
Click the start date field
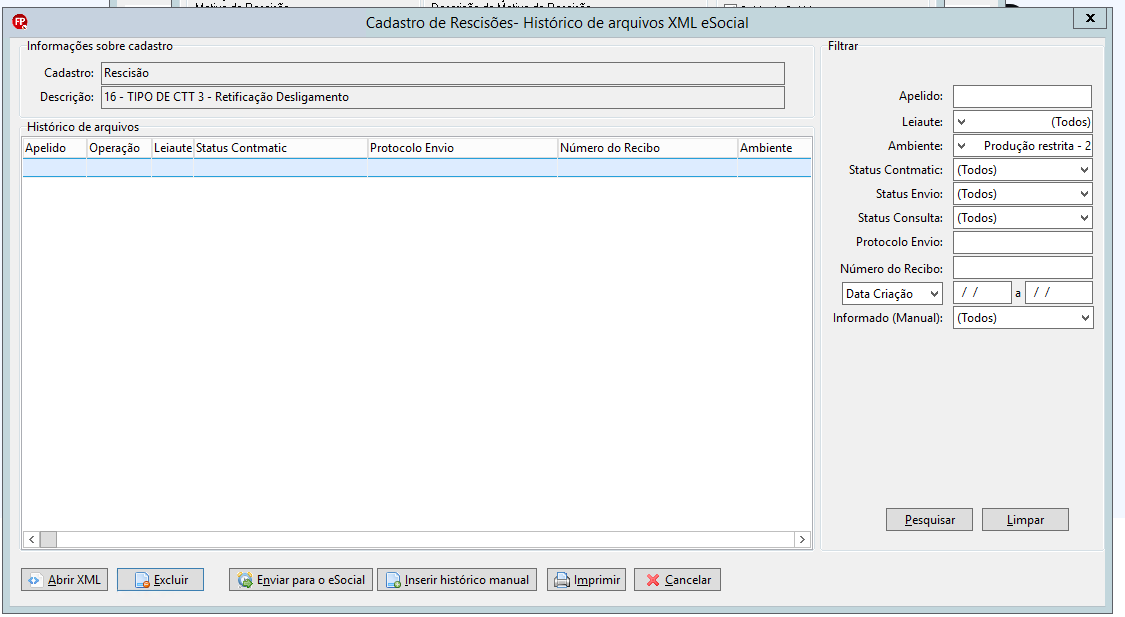982,293
